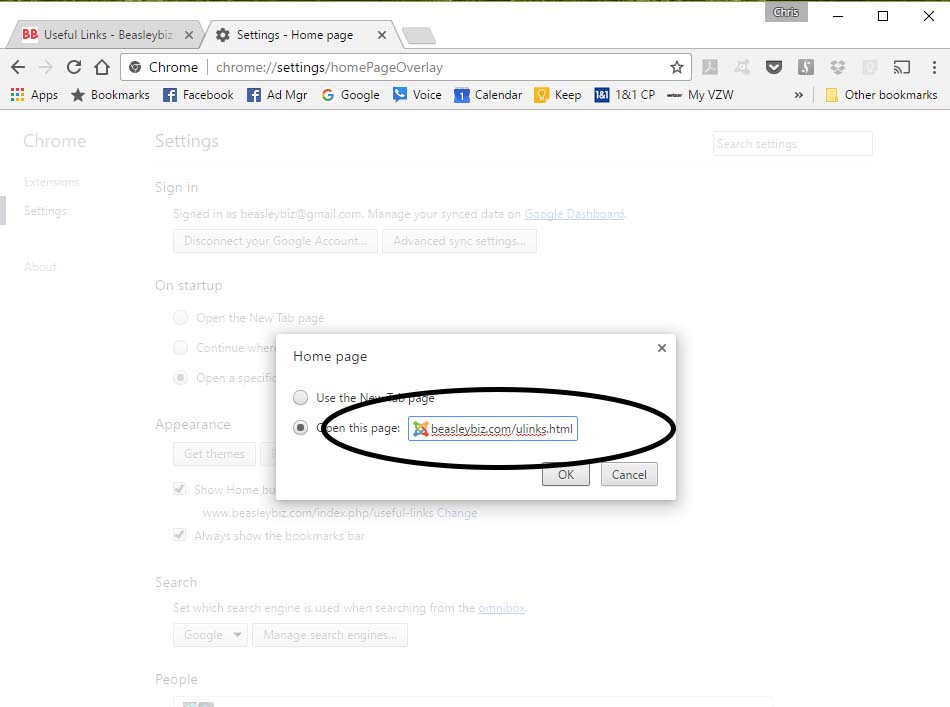Viewport: 950px width, 707px height.
Task: Confirm home page with the OK button
Action: click(x=566, y=474)
